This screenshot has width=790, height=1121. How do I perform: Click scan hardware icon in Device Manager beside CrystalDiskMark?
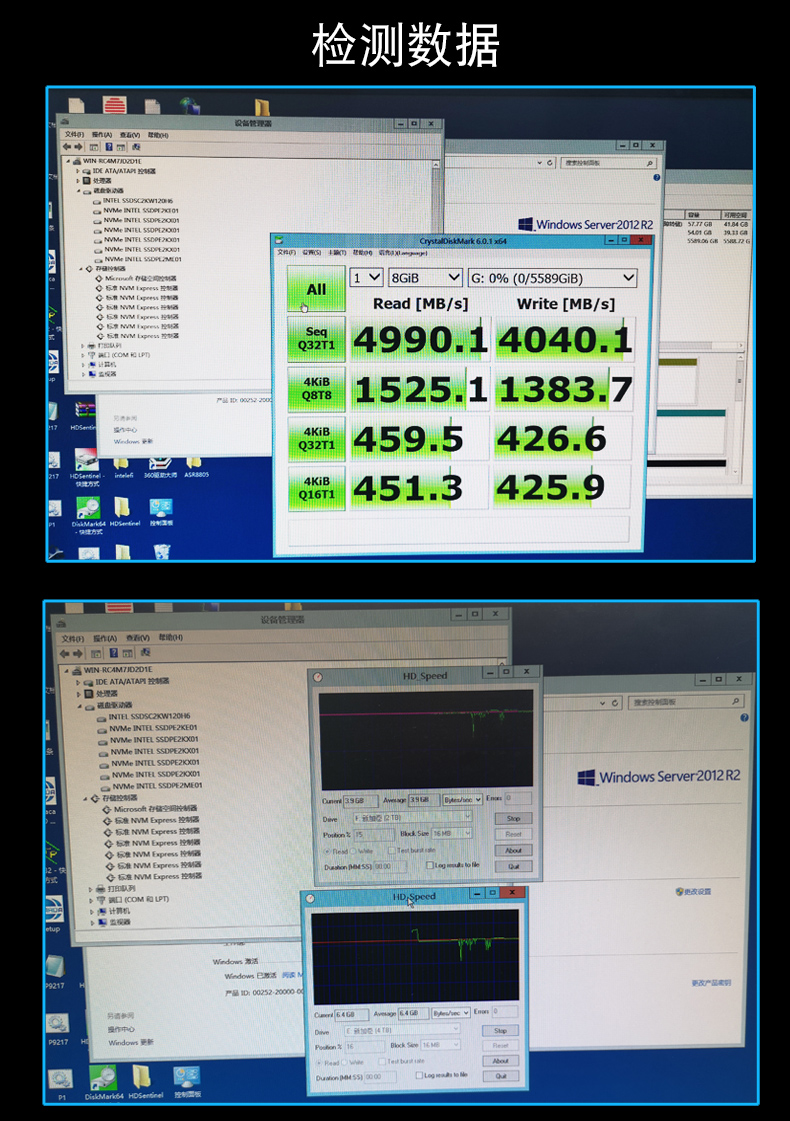[x=136, y=147]
